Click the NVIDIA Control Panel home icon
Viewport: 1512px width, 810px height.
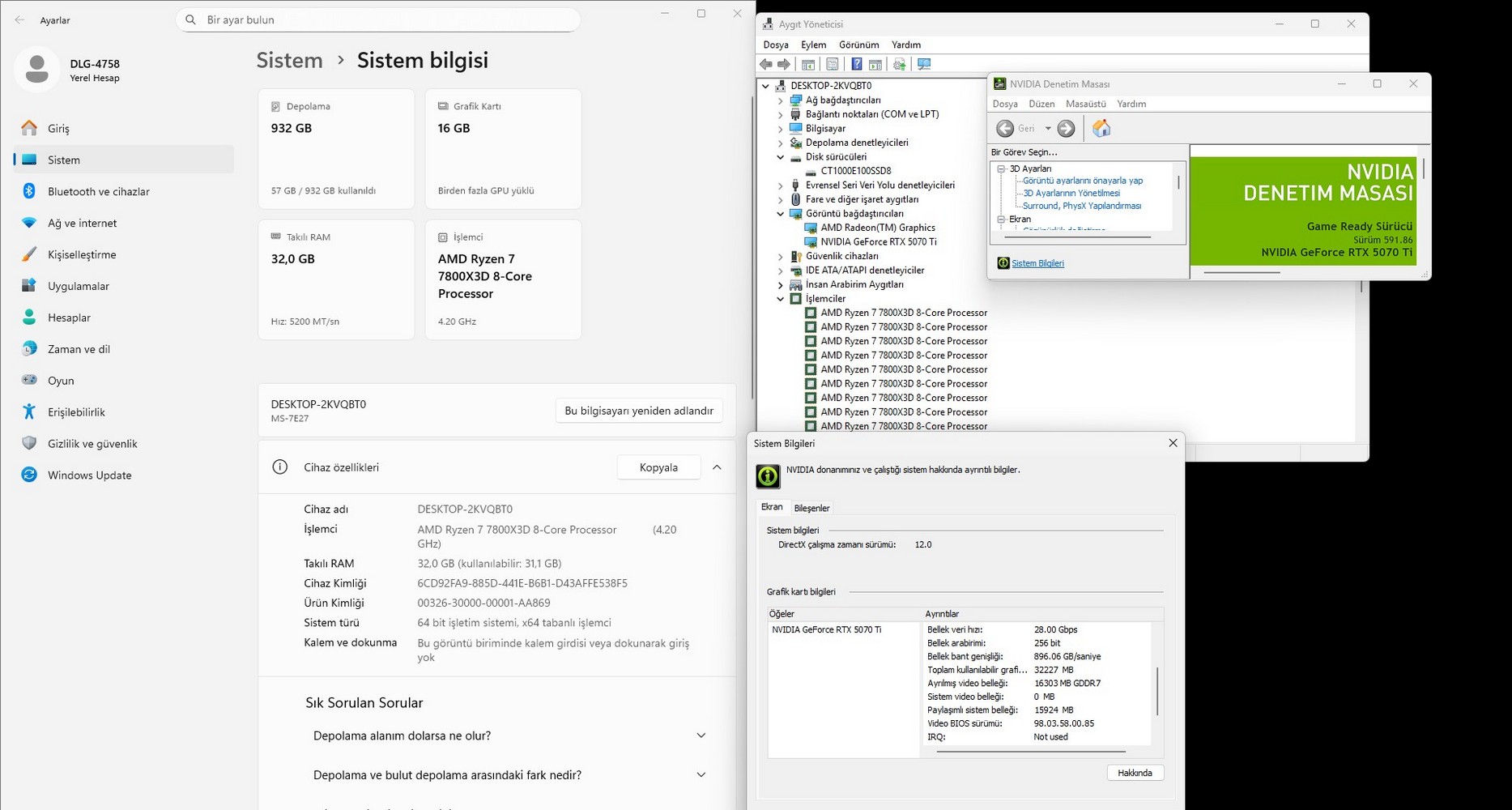(1101, 128)
